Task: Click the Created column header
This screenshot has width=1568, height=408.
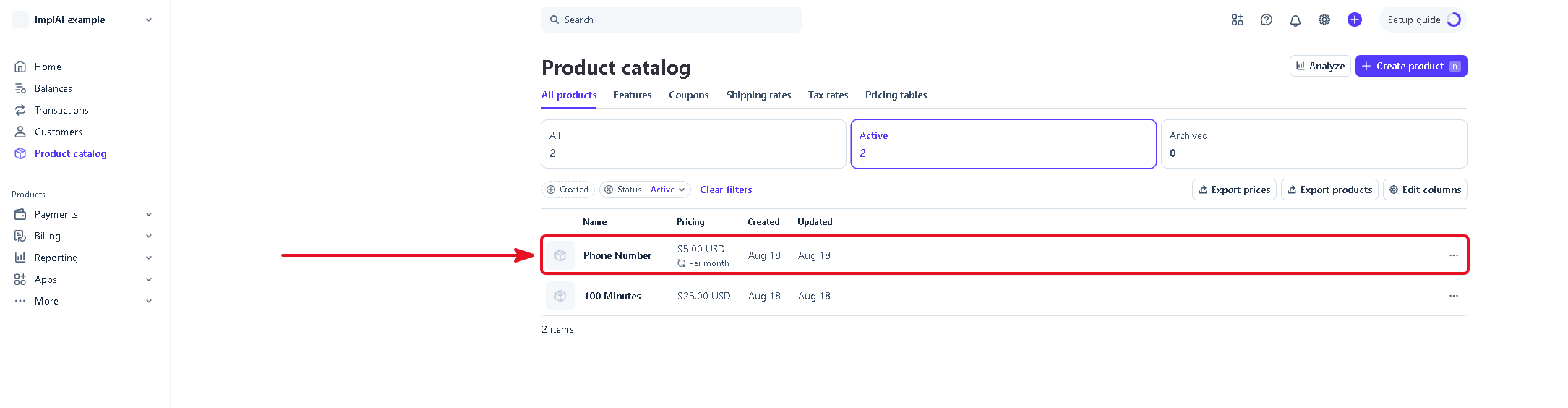Action: 763,222
